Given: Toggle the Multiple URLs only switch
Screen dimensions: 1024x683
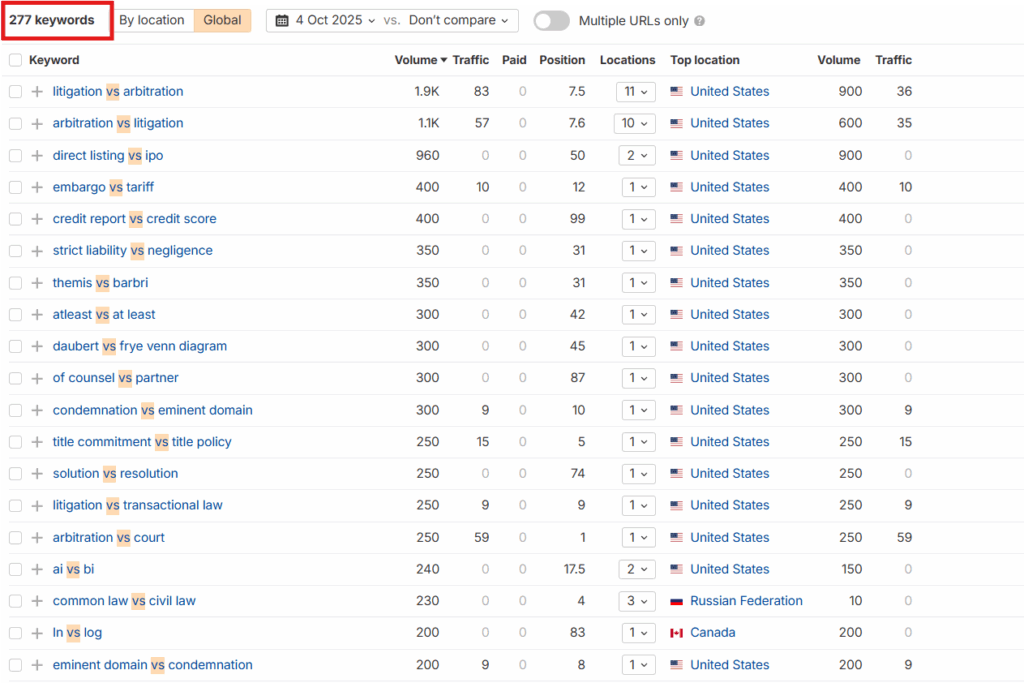Looking at the screenshot, I should point(551,21).
